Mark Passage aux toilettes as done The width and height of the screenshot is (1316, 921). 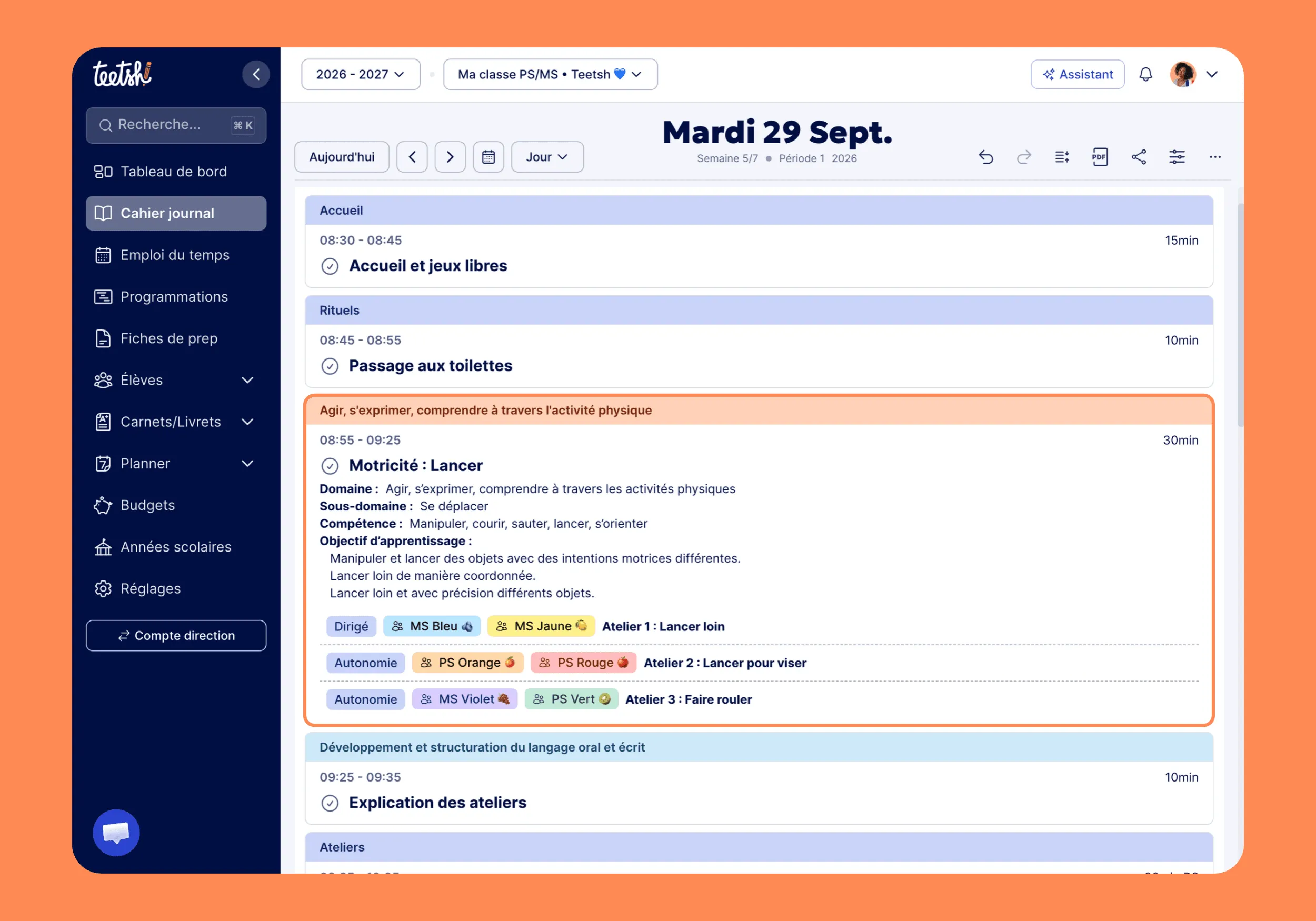[330, 366]
